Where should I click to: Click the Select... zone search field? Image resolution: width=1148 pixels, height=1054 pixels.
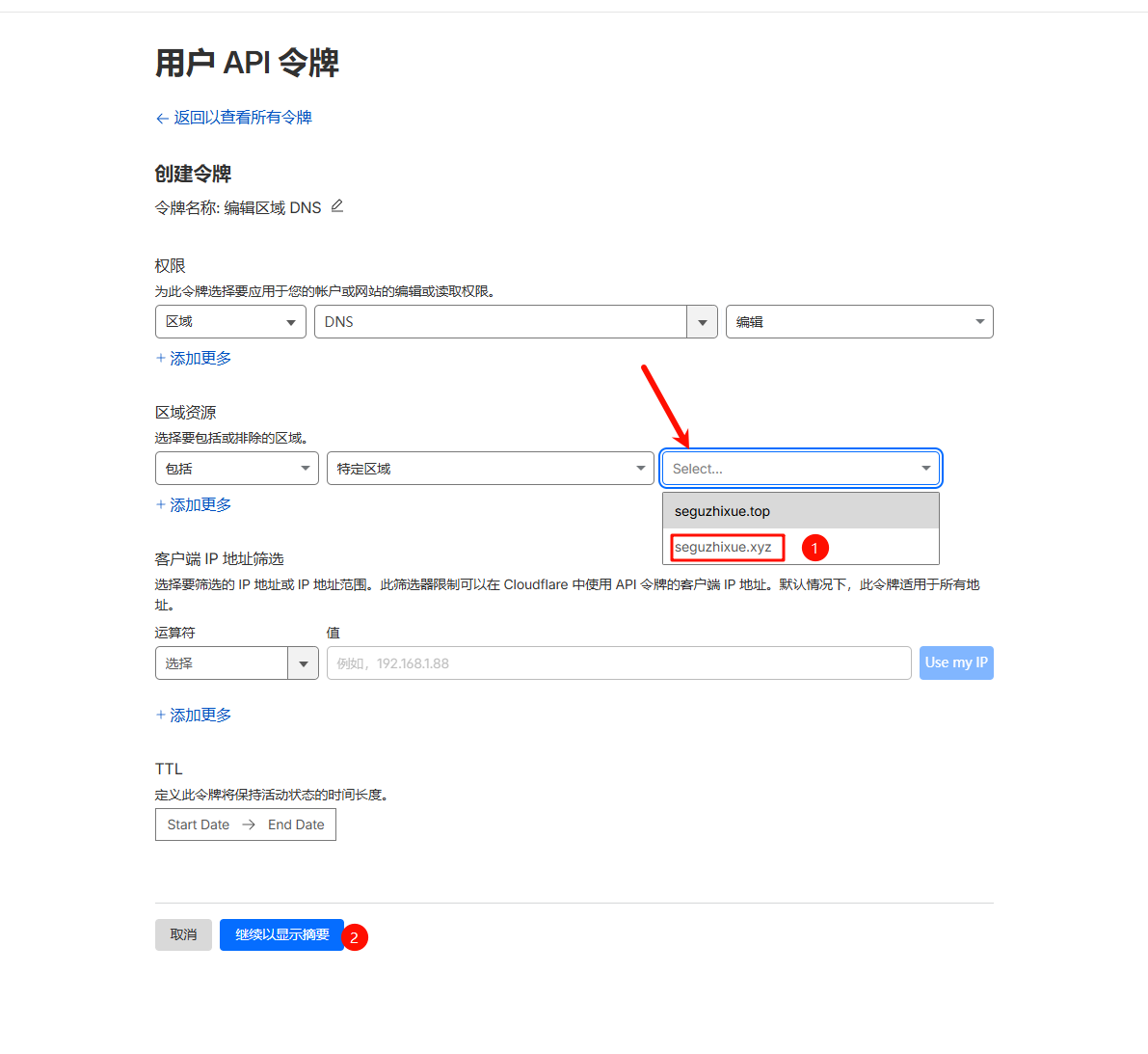click(x=790, y=469)
